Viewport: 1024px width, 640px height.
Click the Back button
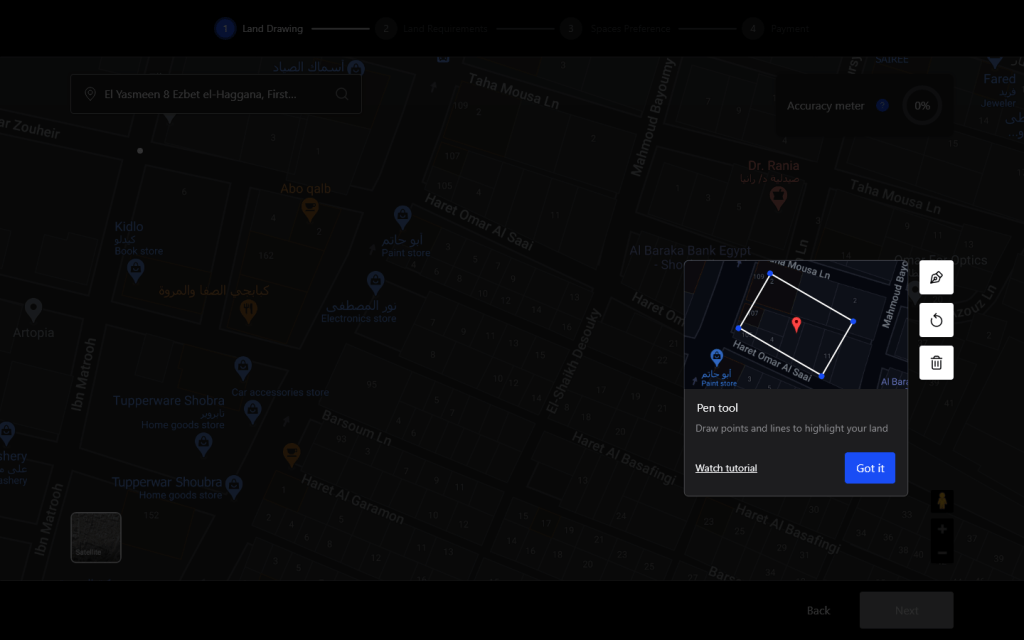[x=818, y=610]
